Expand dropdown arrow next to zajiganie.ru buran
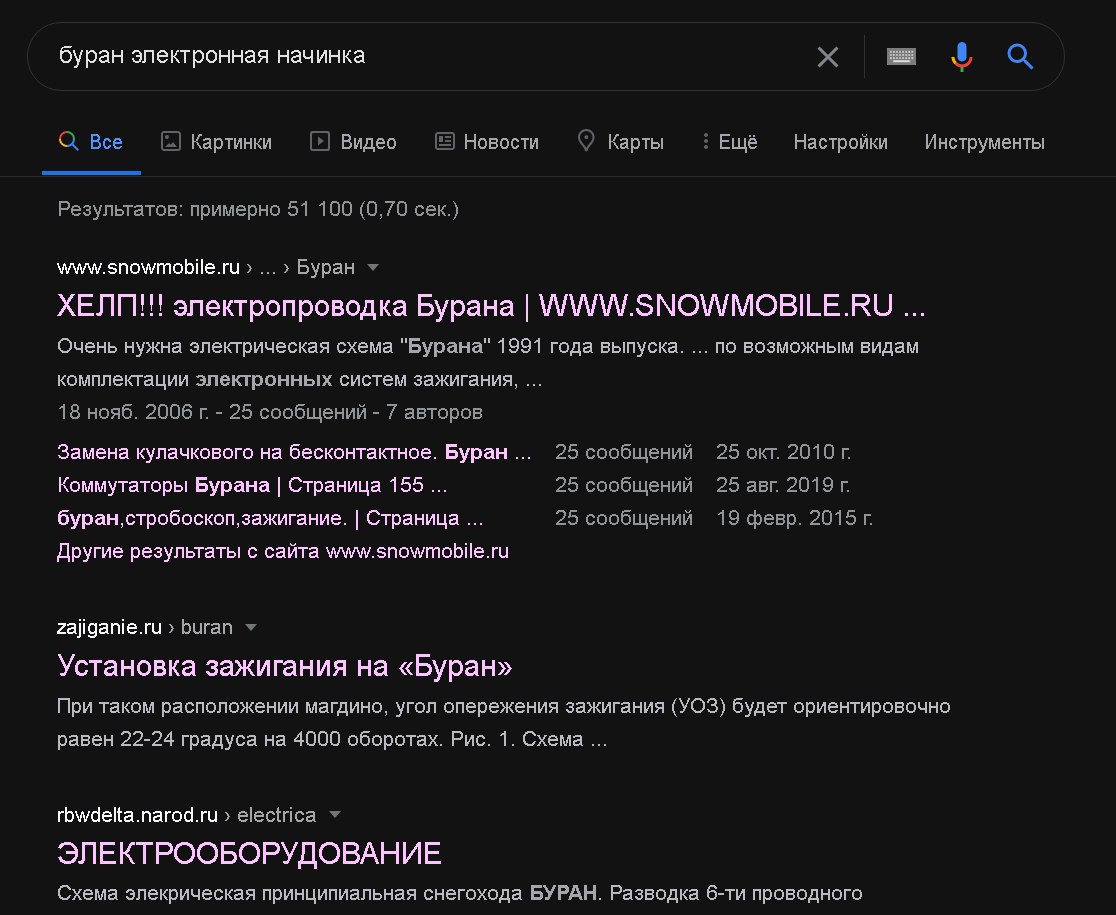This screenshot has height=915, width=1116. point(251,628)
